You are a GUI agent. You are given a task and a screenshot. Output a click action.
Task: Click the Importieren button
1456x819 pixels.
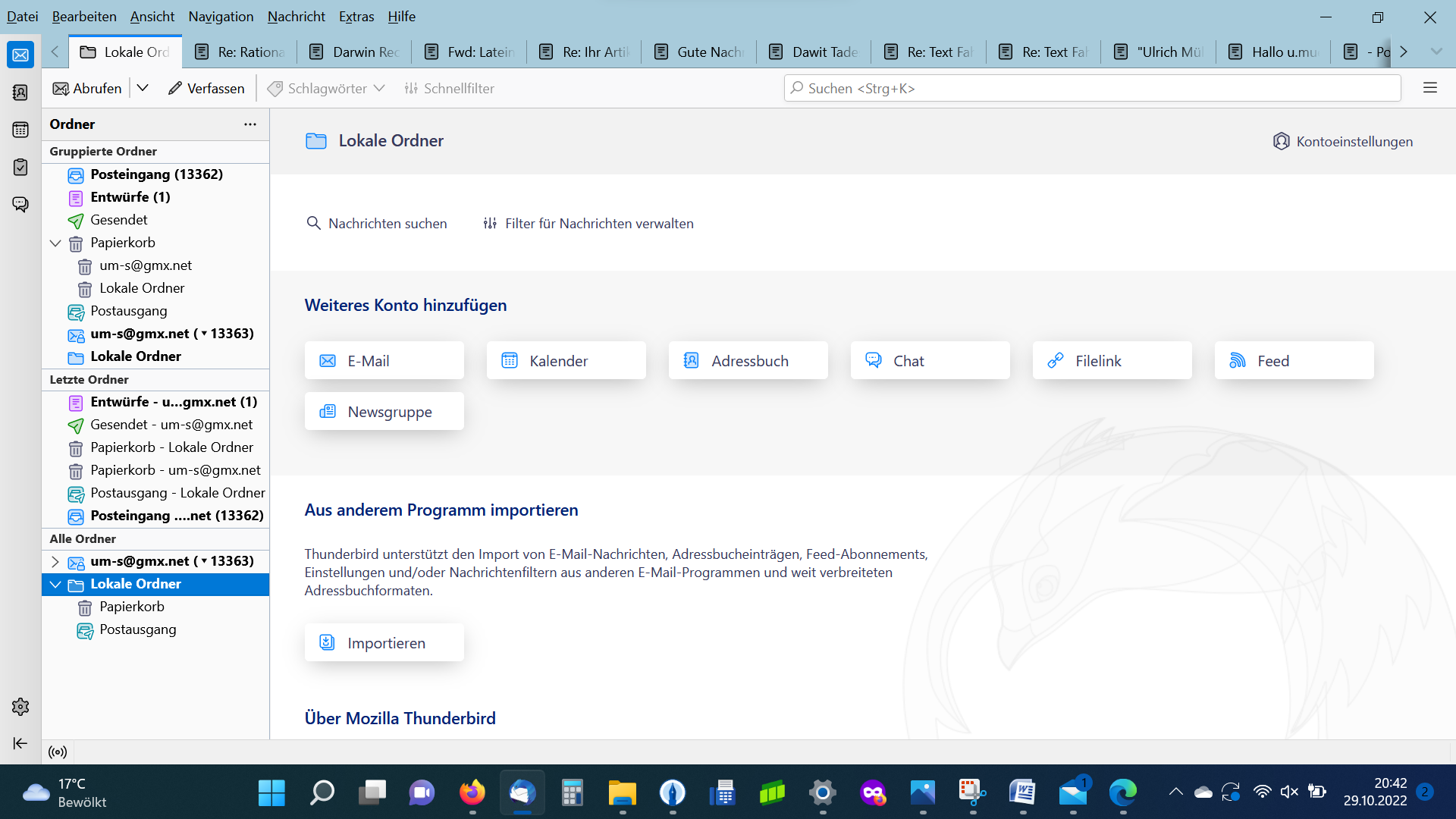[384, 643]
